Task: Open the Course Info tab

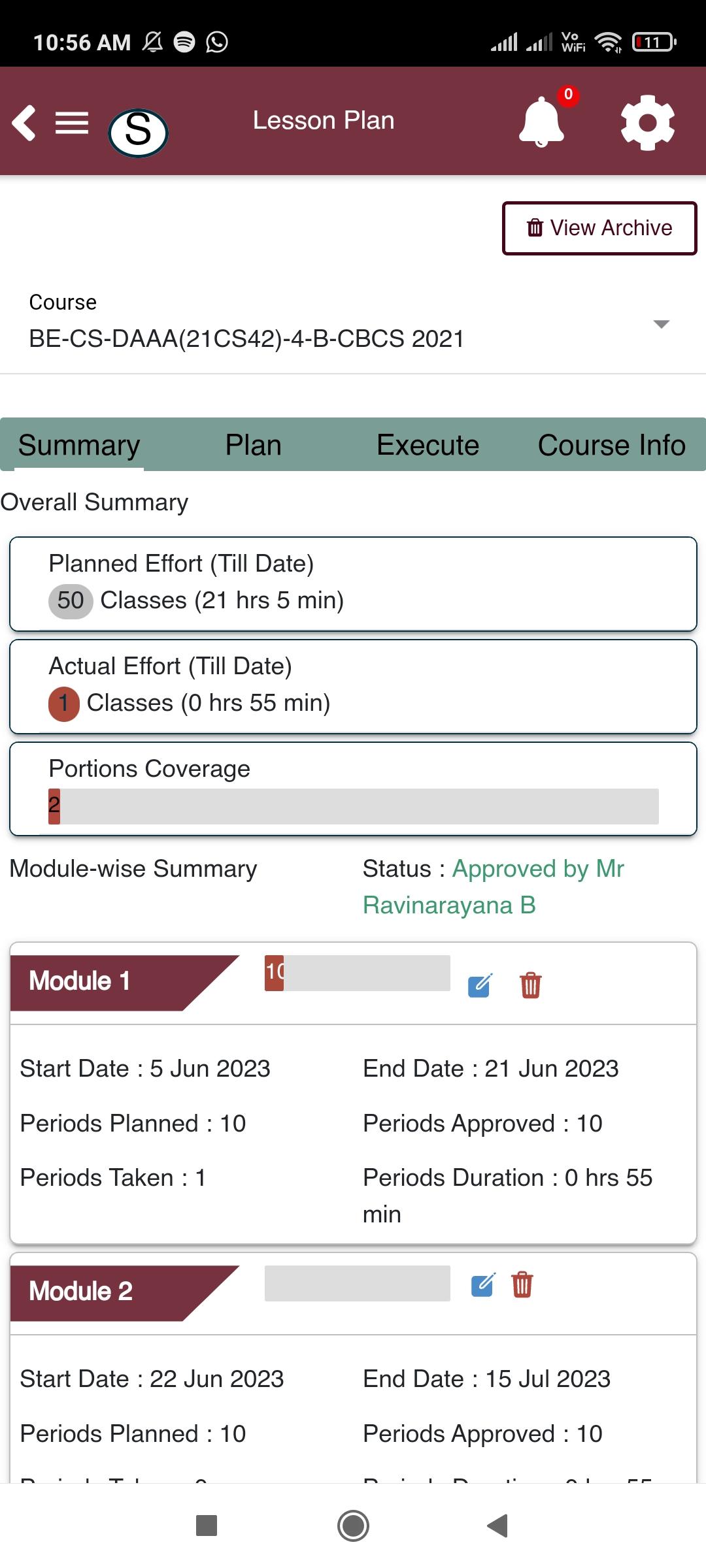Action: pyautogui.click(x=611, y=445)
